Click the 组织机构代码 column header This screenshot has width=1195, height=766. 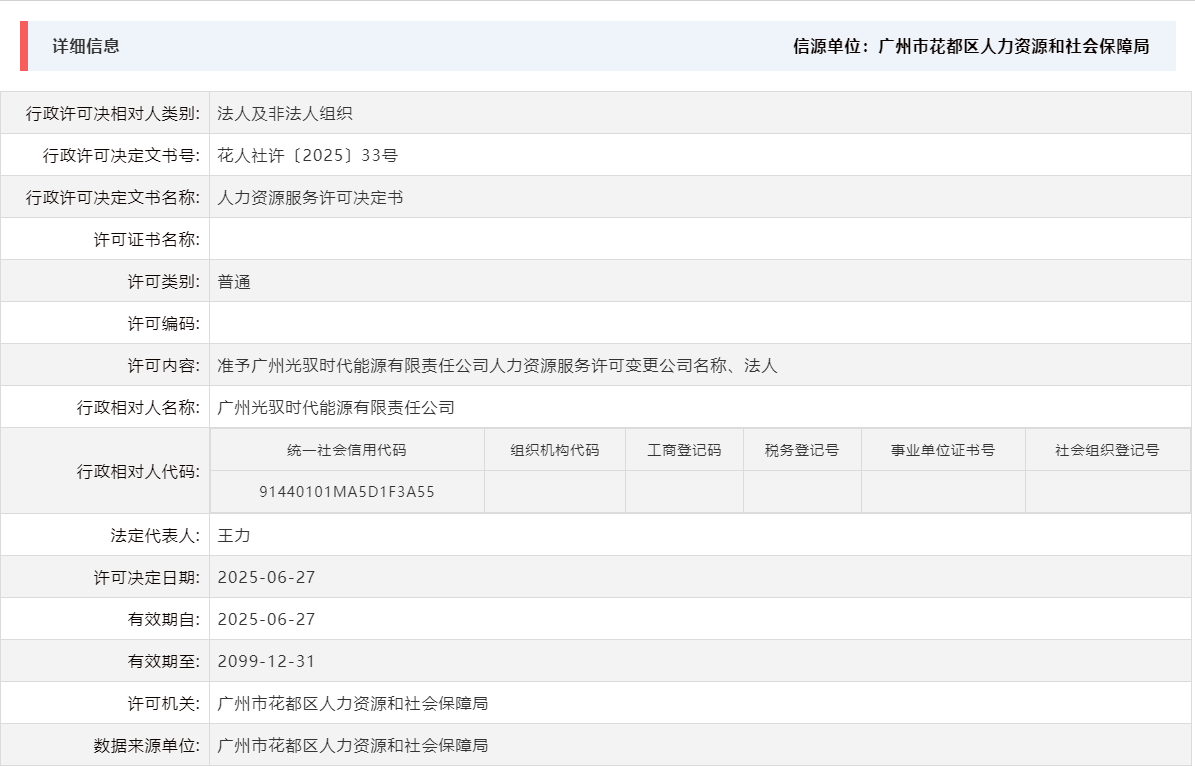tap(554, 449)
